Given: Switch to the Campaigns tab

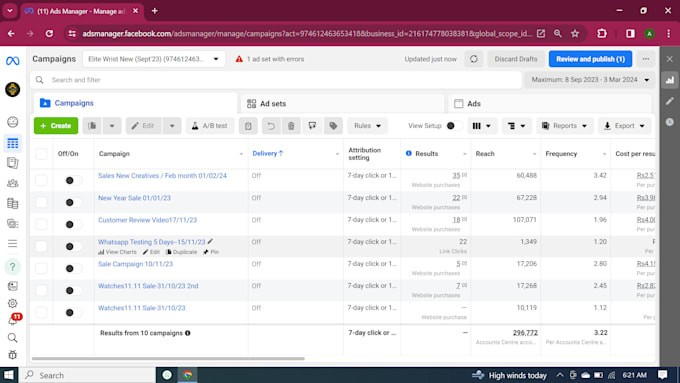Looking at the screenshot, I should point(135,103).
